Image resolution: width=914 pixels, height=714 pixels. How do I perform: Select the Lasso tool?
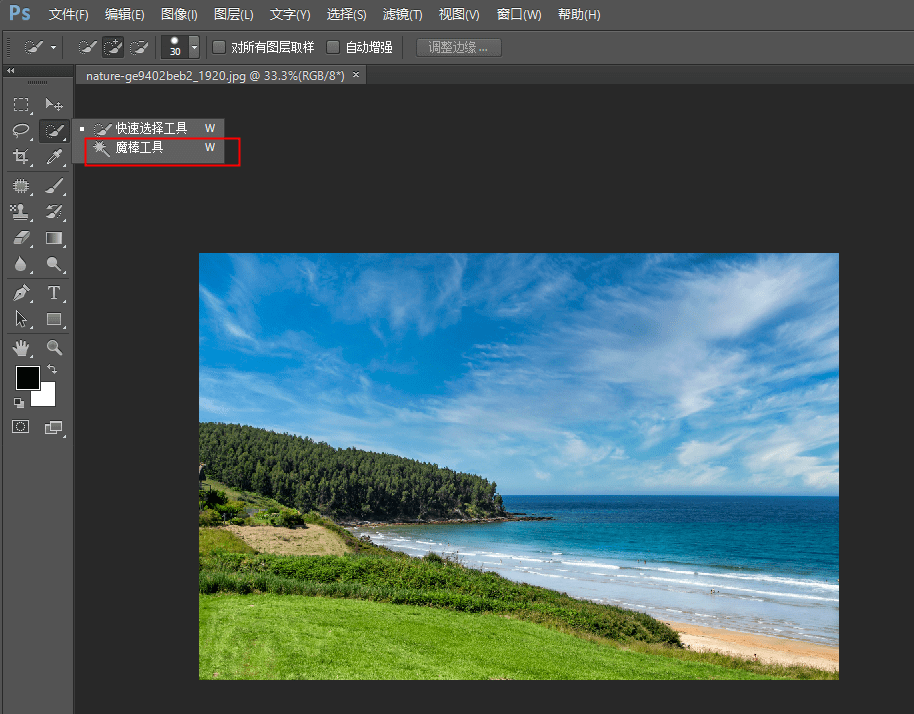(21, 131)
